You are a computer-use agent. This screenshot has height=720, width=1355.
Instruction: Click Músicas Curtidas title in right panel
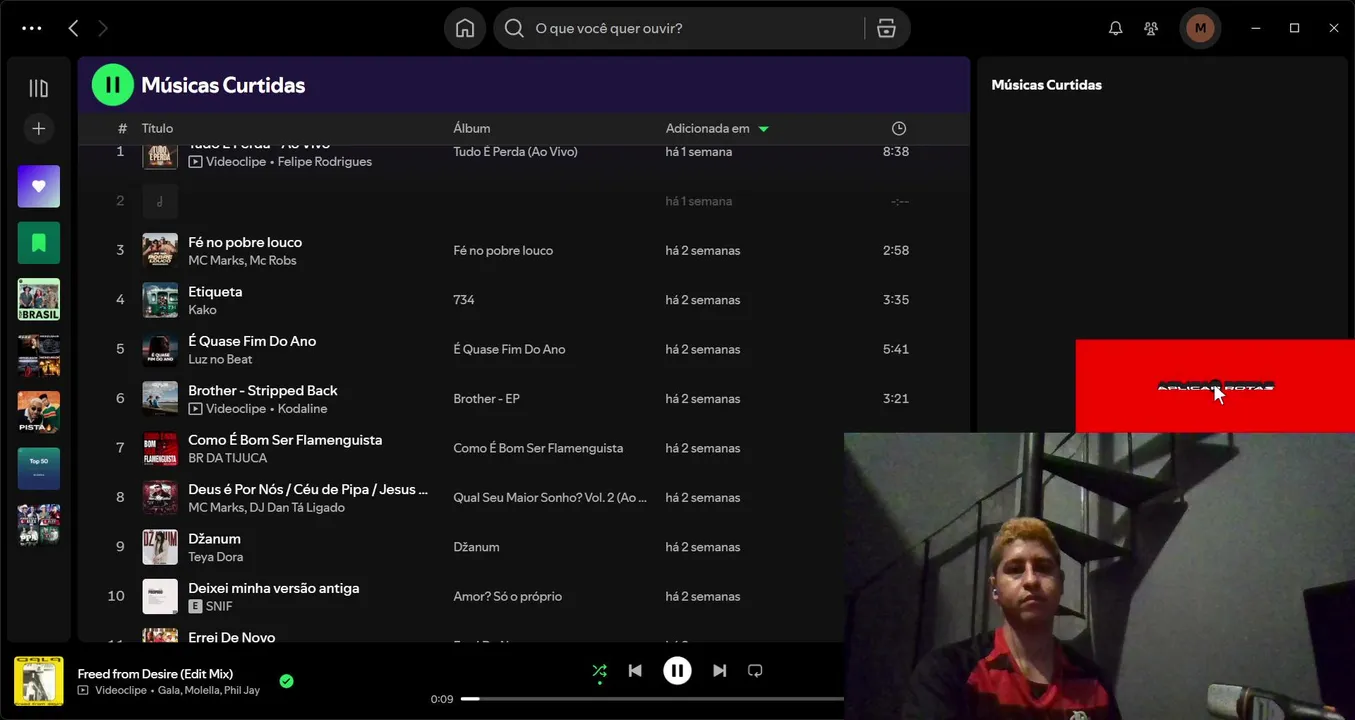click(x=1046, y=85)
